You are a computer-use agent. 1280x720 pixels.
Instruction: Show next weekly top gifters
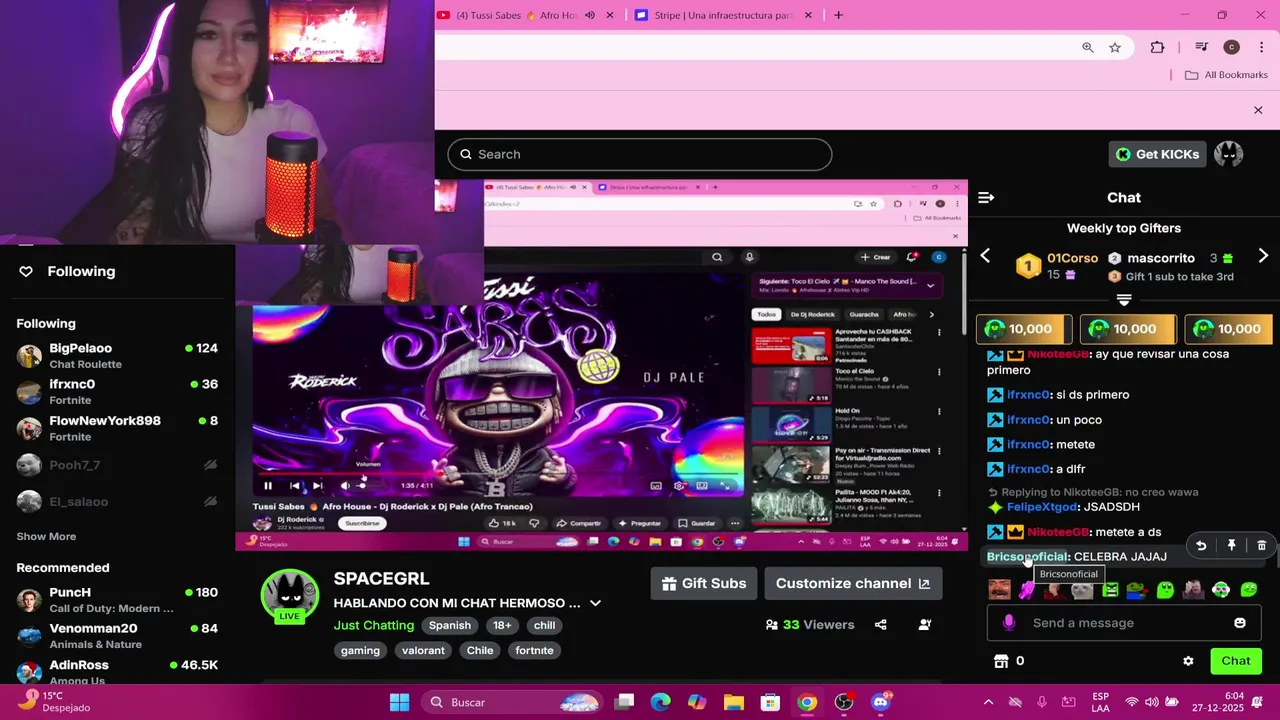(x=1263, y=256)
